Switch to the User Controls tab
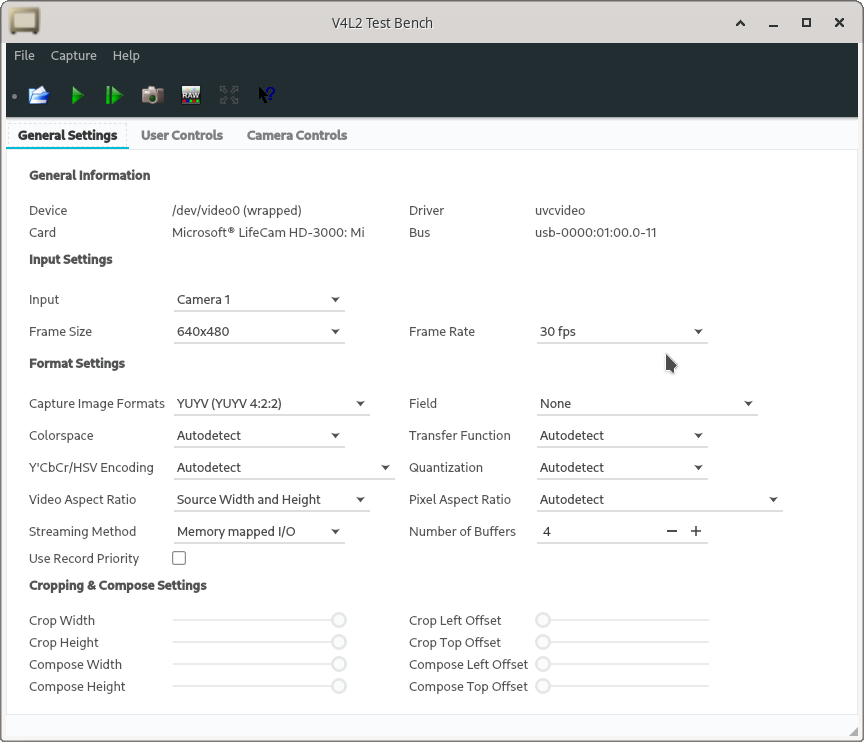 [x=182, y=135]
